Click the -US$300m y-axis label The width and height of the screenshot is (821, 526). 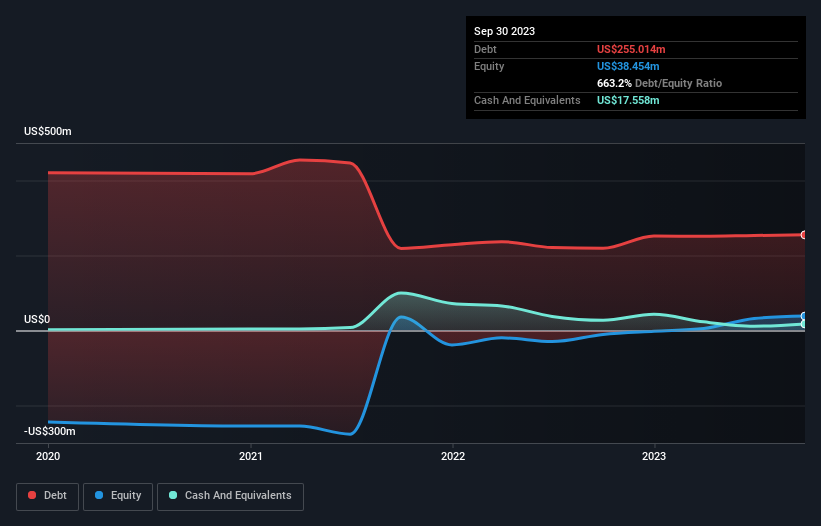coord(50,431)
